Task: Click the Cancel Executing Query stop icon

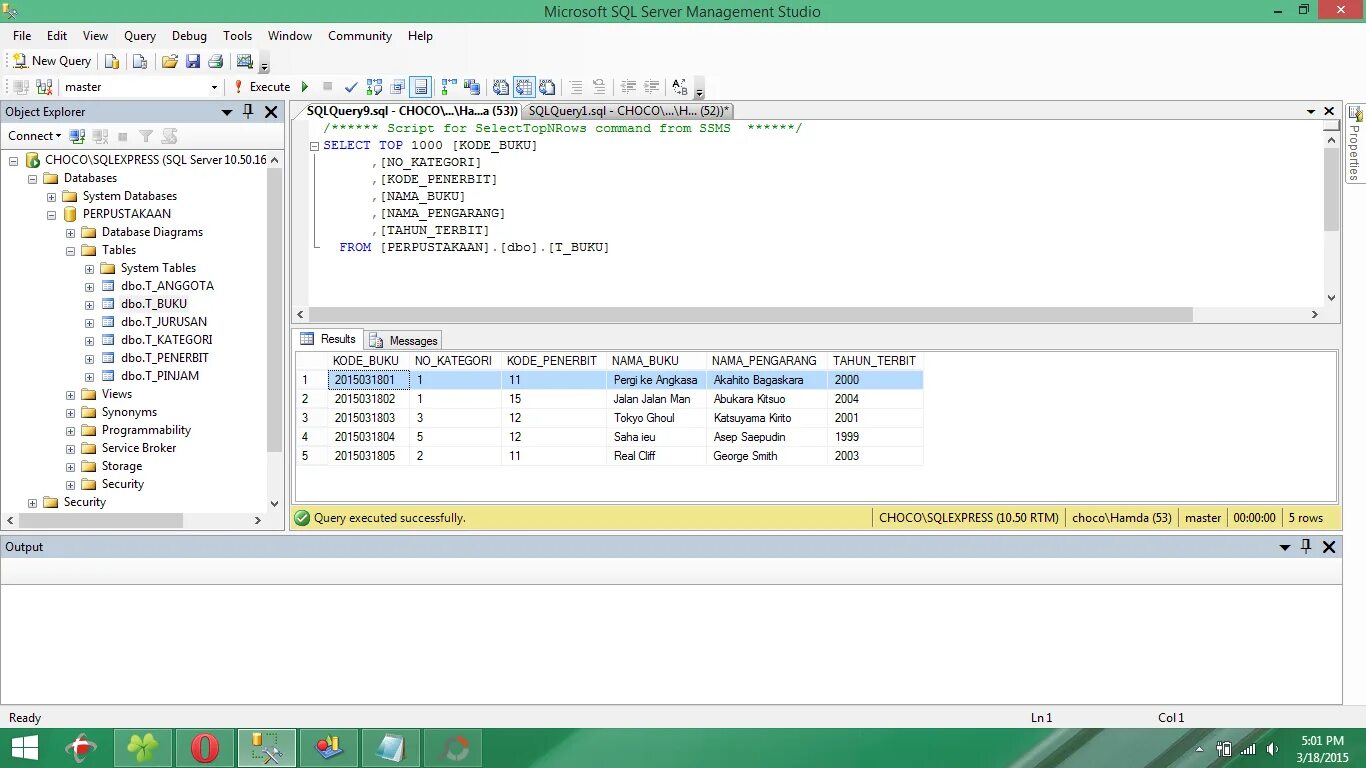Action: point(328,87)
